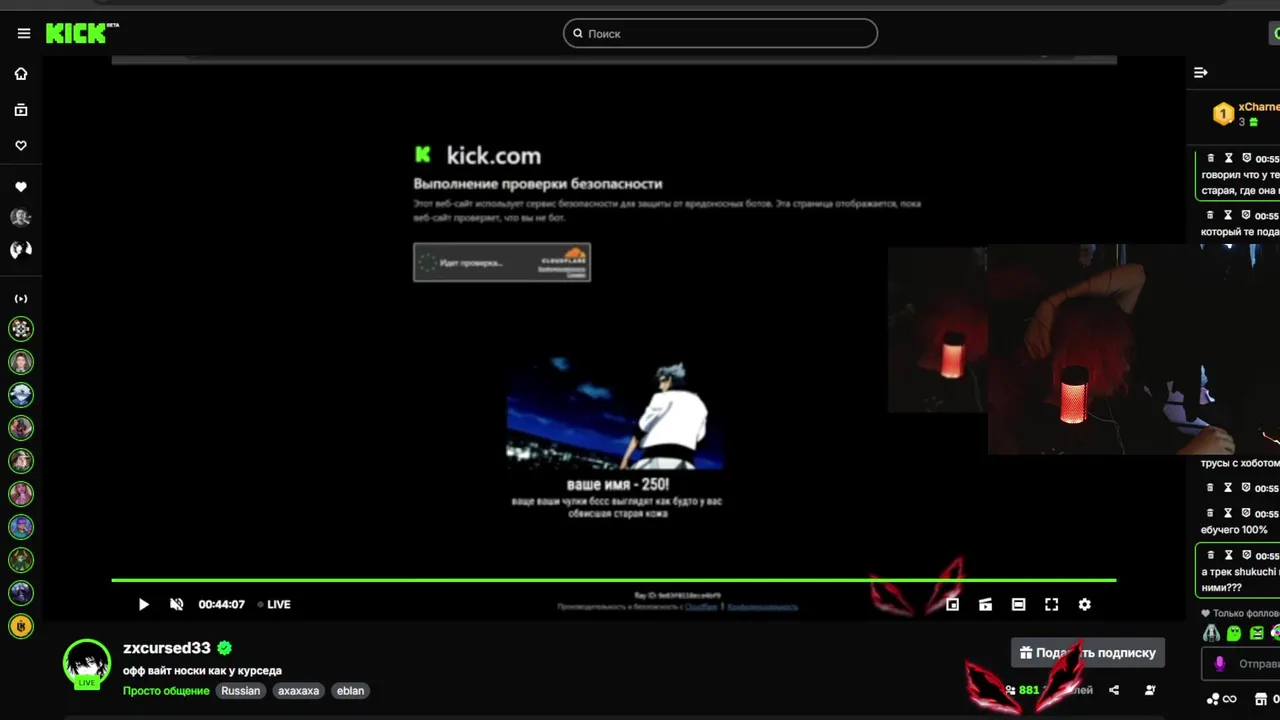This screenshot has height=720, width=1280.
Task: Delete the 'который те пода' chat message
Action: pos(1211,215)
